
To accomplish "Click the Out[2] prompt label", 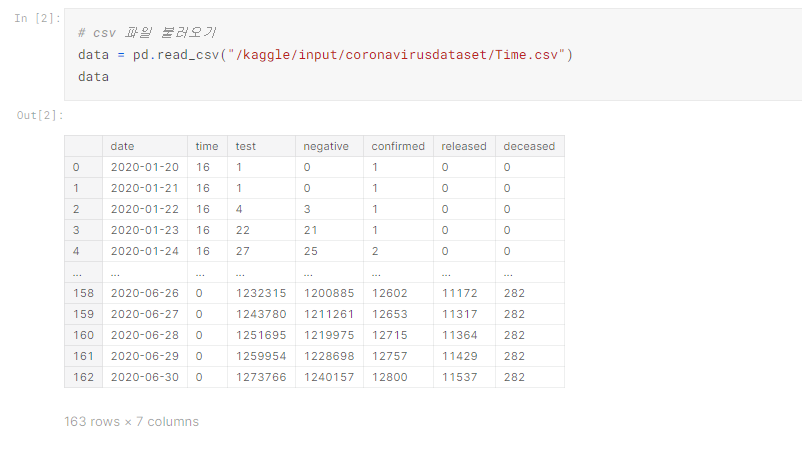I will point(40,115).
